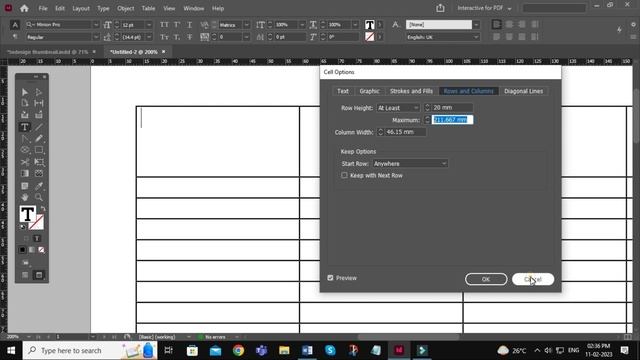Select the Ellipse Frame tool
640x360 pixels.
pos(25,150)
